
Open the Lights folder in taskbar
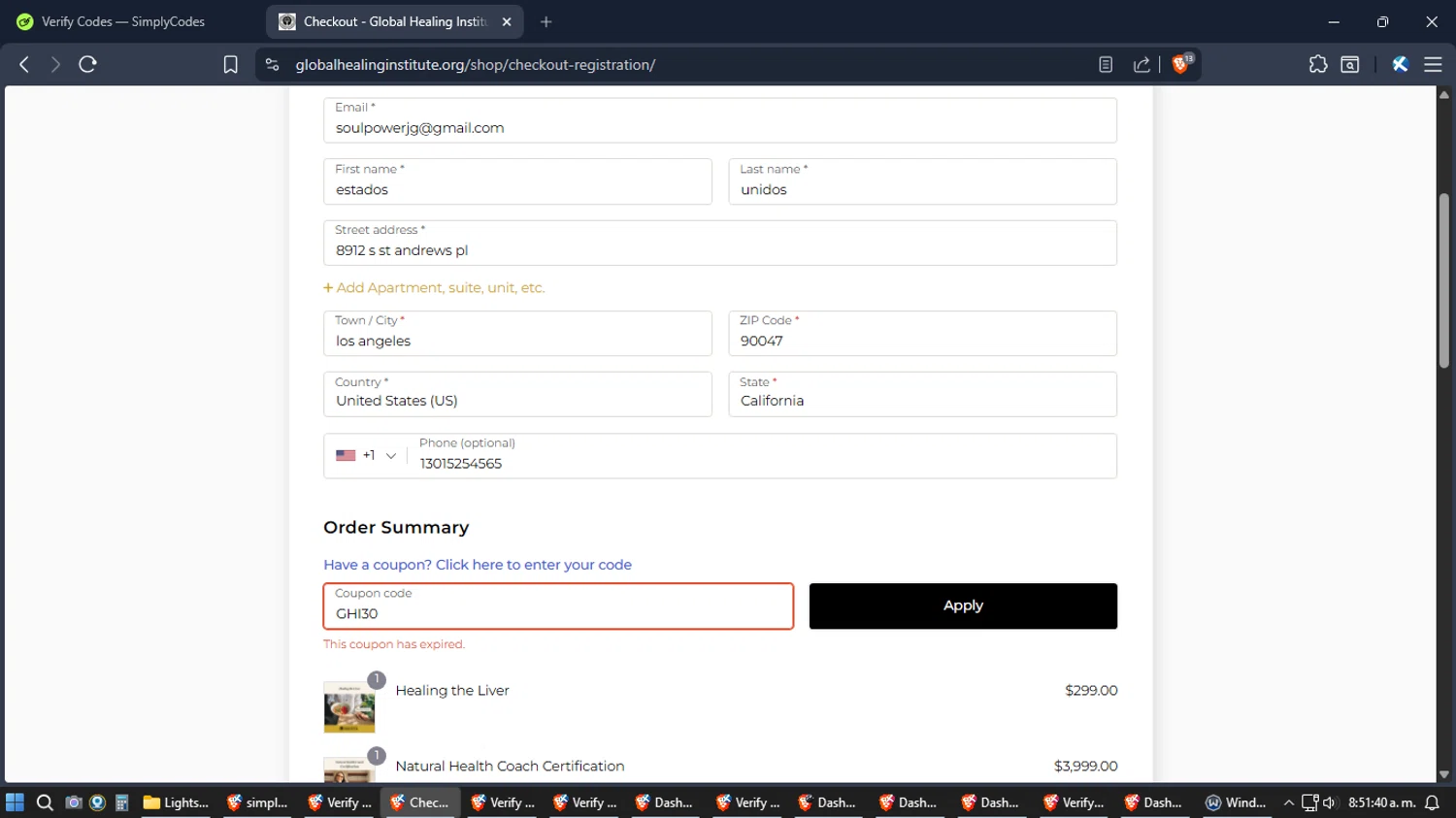[x=177, y=802]
